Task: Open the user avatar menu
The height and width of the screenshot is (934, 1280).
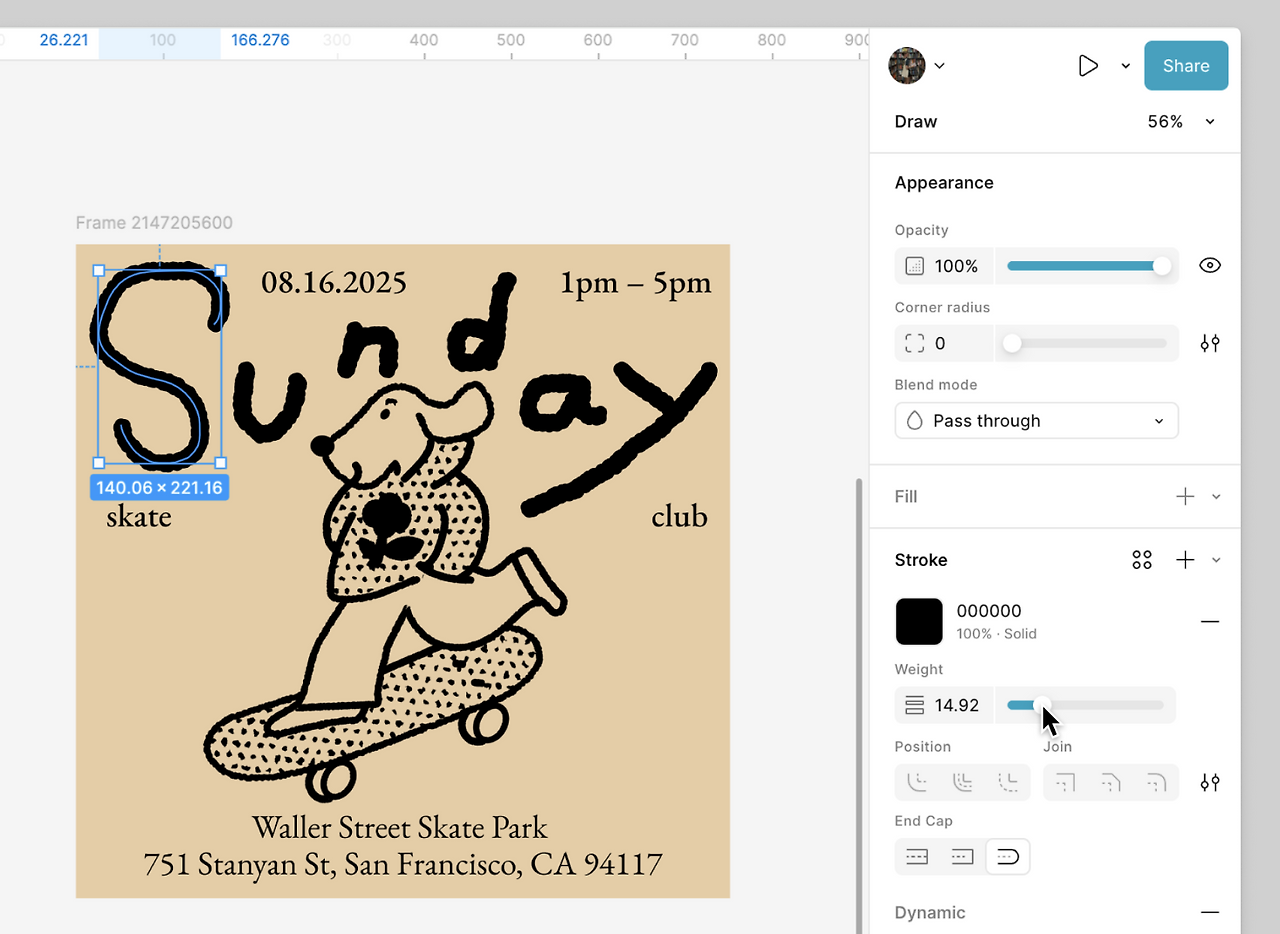Action: [x=907, y=66]
